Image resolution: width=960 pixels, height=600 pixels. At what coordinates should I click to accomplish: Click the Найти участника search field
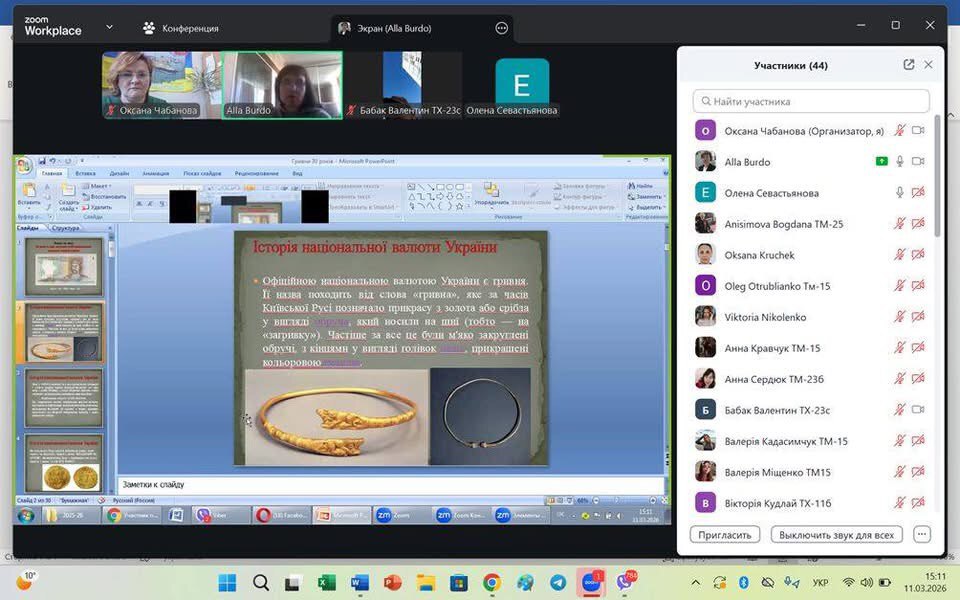810,101
